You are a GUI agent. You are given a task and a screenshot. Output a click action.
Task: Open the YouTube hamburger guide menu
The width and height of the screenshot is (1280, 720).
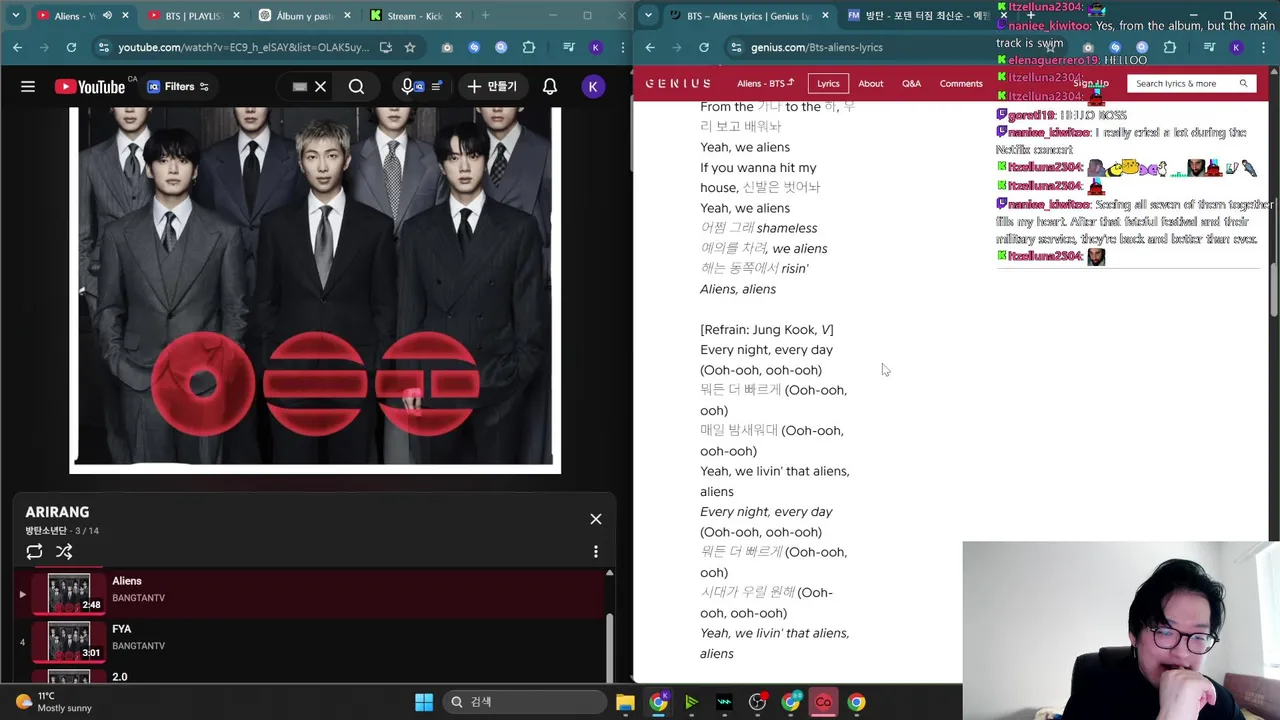pos(28,87)
